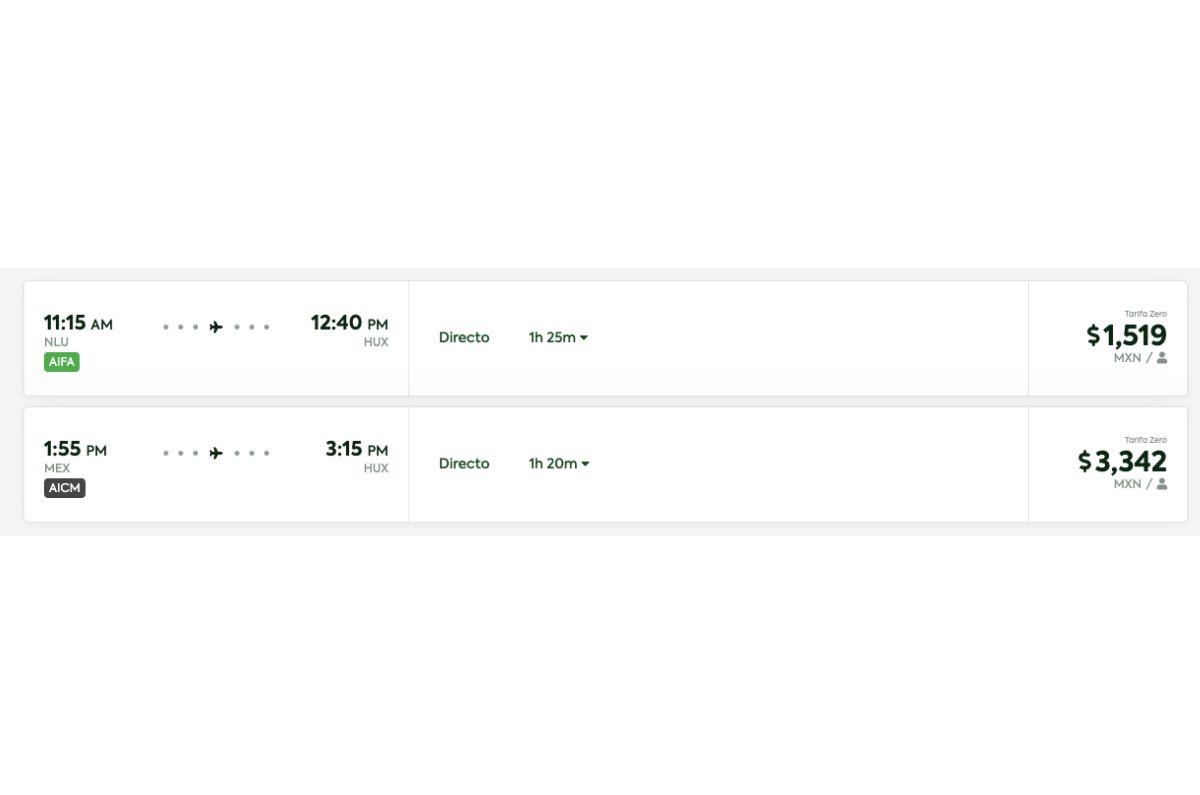Click the Directo label on the NLU flight
Viewport: 1200px width, 795px height.
tap(464, 338)
